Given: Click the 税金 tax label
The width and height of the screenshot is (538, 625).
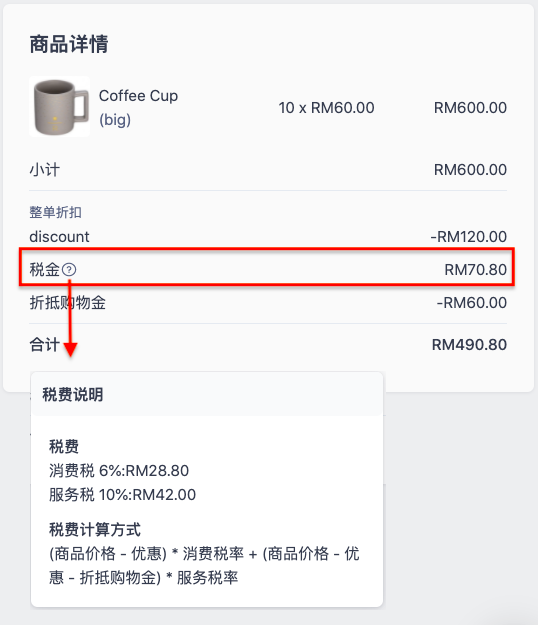Looking at the screenshot, I should click(x=45, y=270).
